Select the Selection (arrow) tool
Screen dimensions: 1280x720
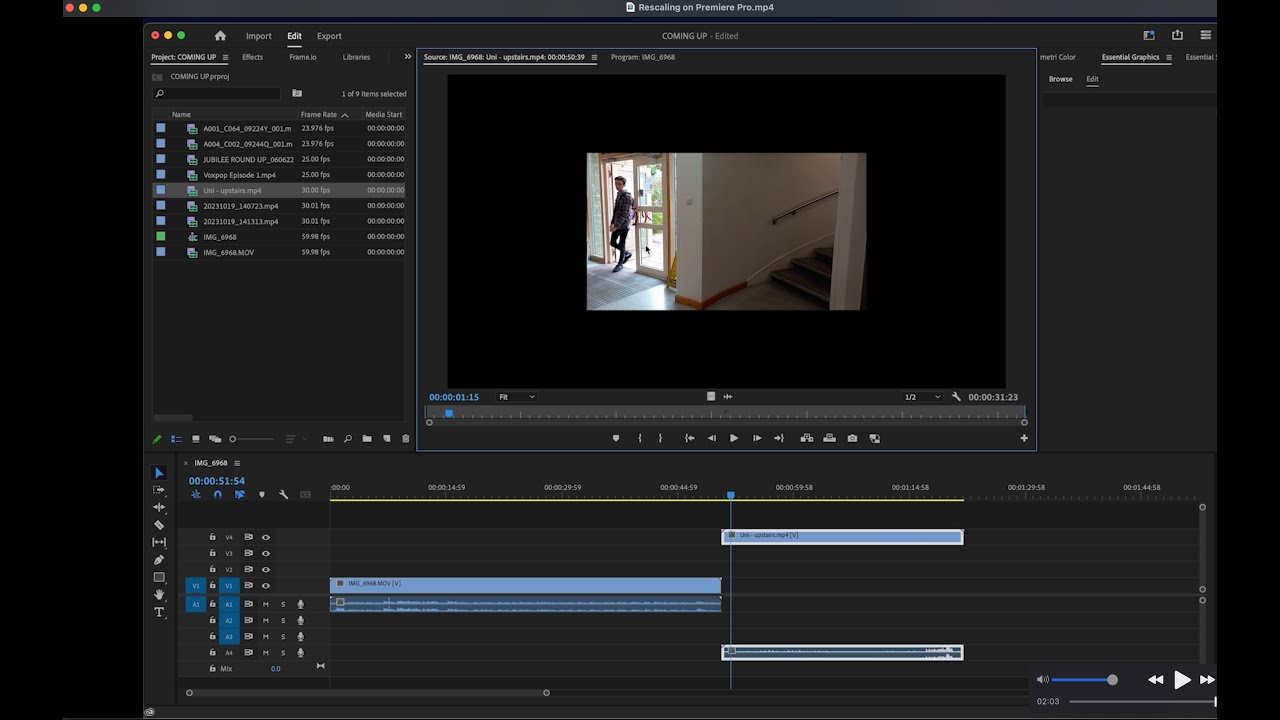coord(158,473)
